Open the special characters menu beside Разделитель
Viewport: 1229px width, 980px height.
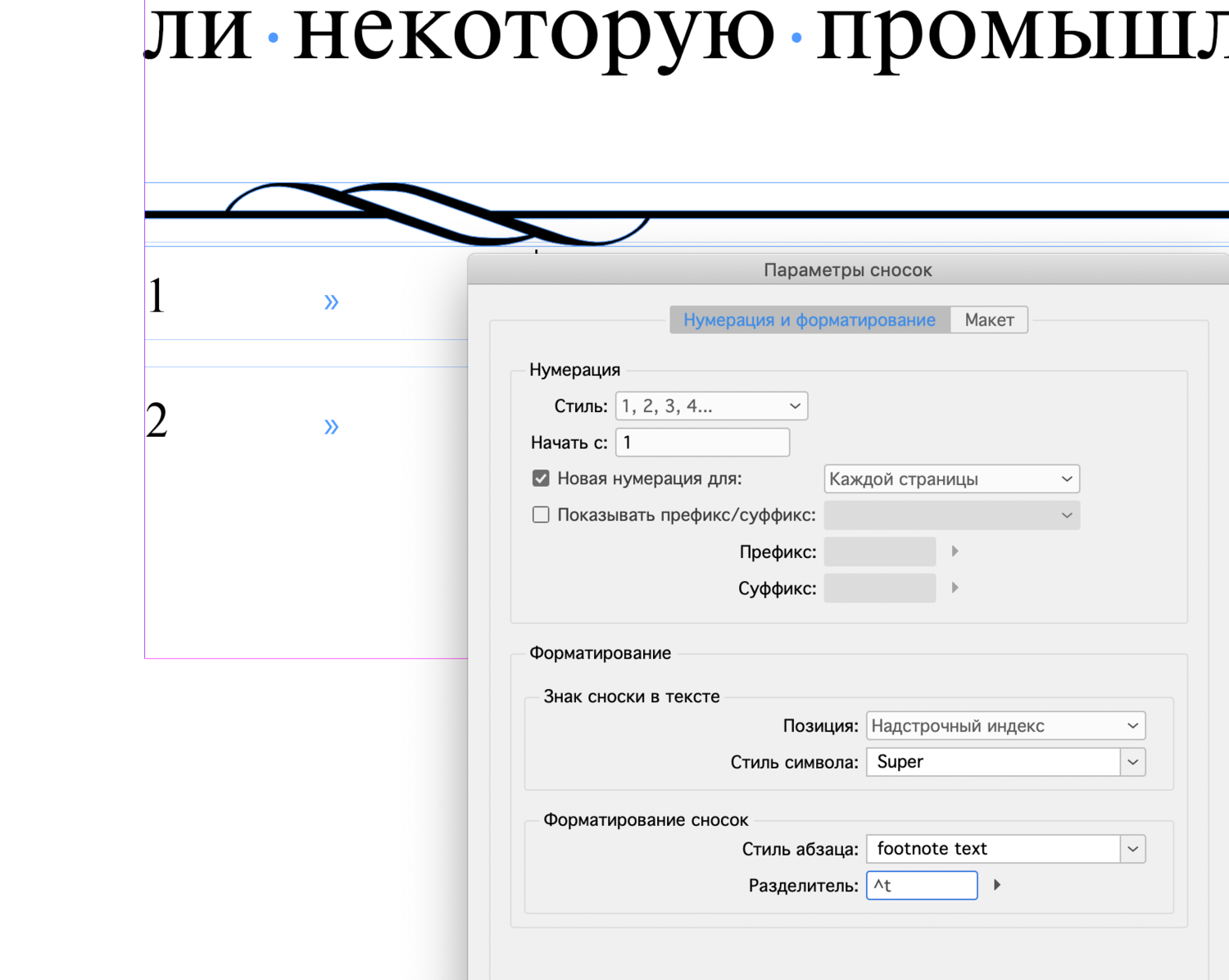[996, 885]
